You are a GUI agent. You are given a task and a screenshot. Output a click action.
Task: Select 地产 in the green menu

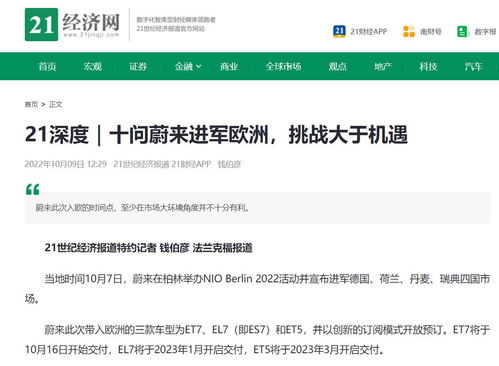click(x=383, y=66)
